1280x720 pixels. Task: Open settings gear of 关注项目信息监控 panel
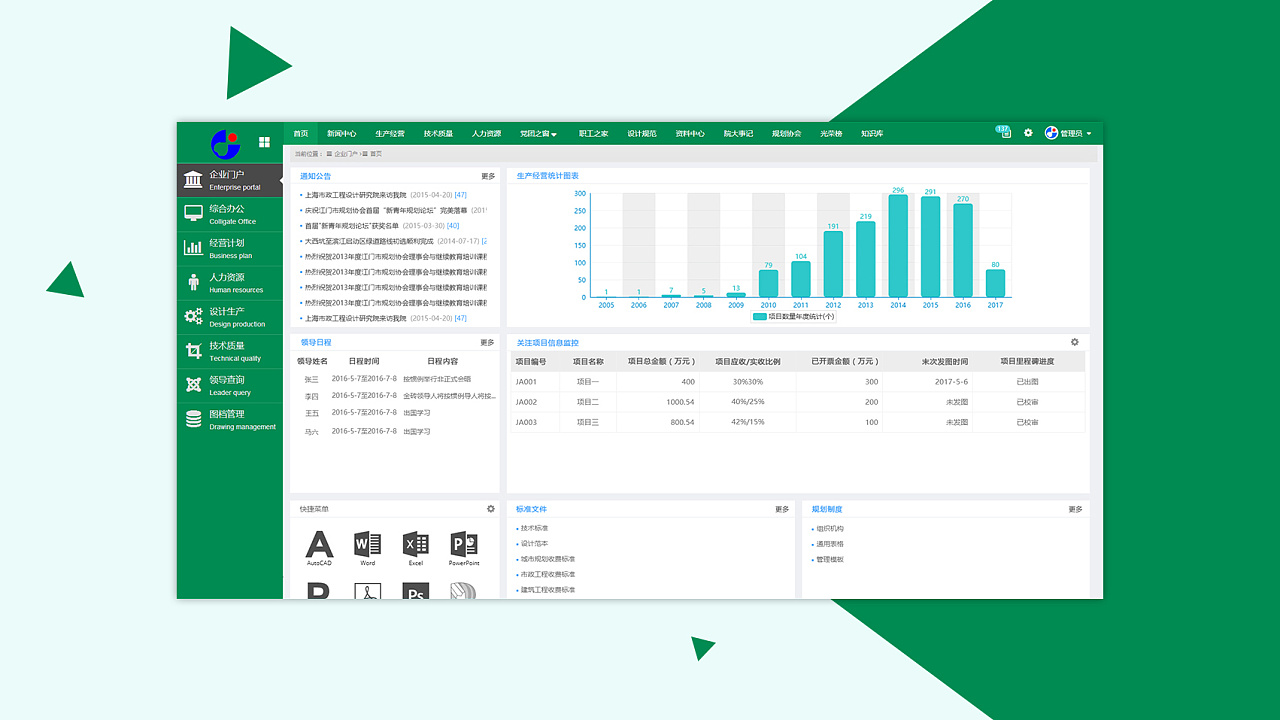click(1075, 342)
